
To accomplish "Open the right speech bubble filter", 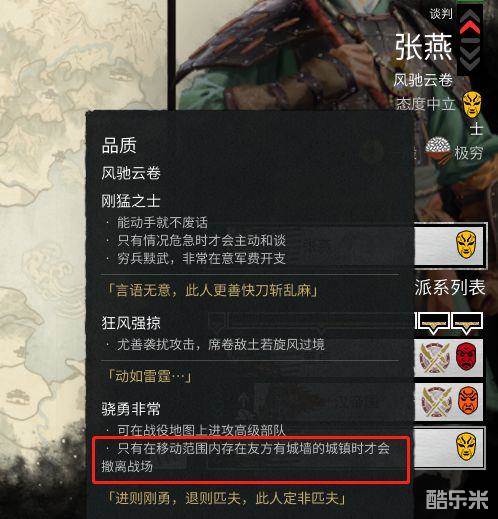I will [x=466, y=322].
